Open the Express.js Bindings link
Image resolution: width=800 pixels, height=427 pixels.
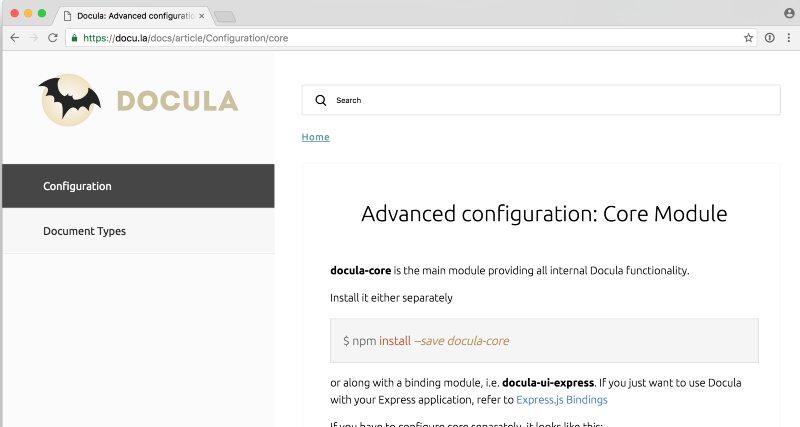tap(561, 399)
